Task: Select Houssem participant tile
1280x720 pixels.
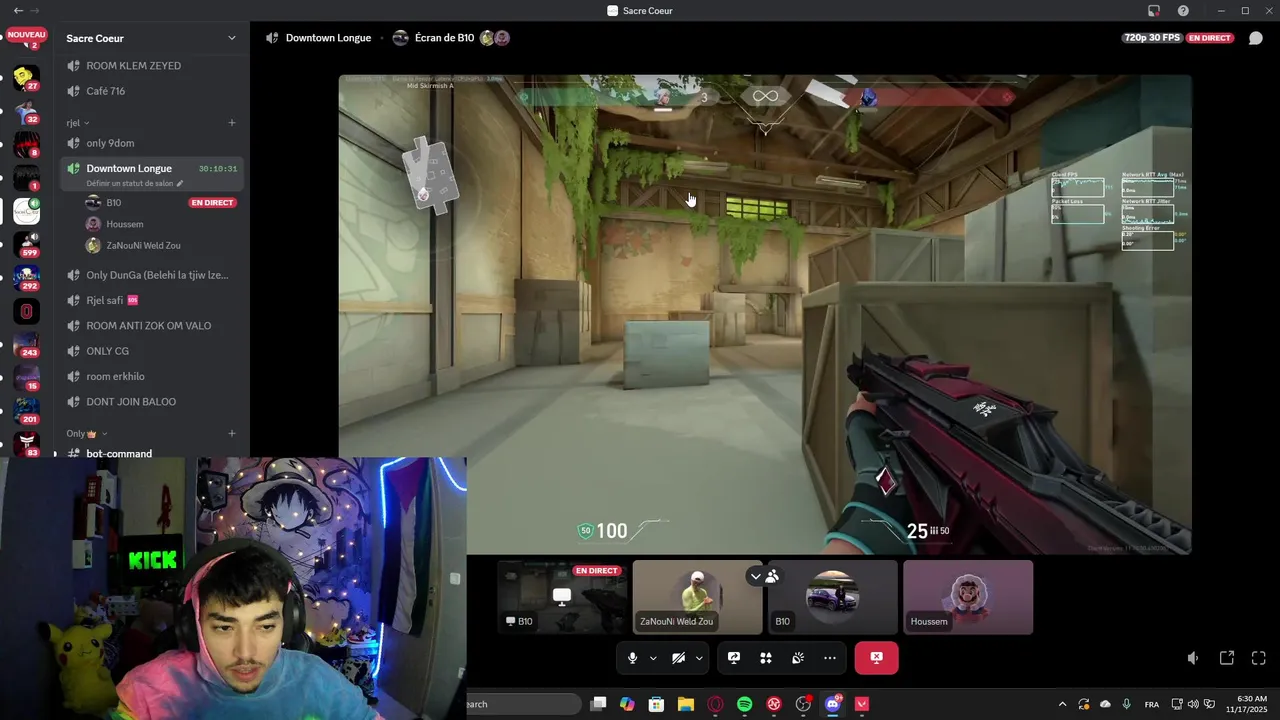Action: click(x=968, y=597)
